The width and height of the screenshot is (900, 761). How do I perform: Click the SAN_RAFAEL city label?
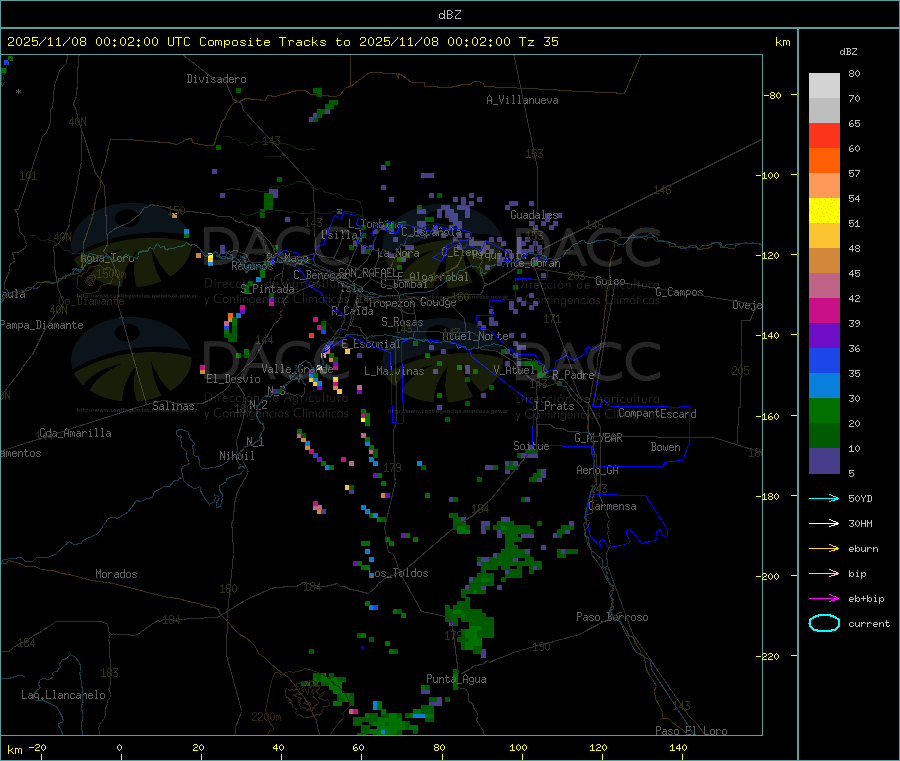pos(370,273)
